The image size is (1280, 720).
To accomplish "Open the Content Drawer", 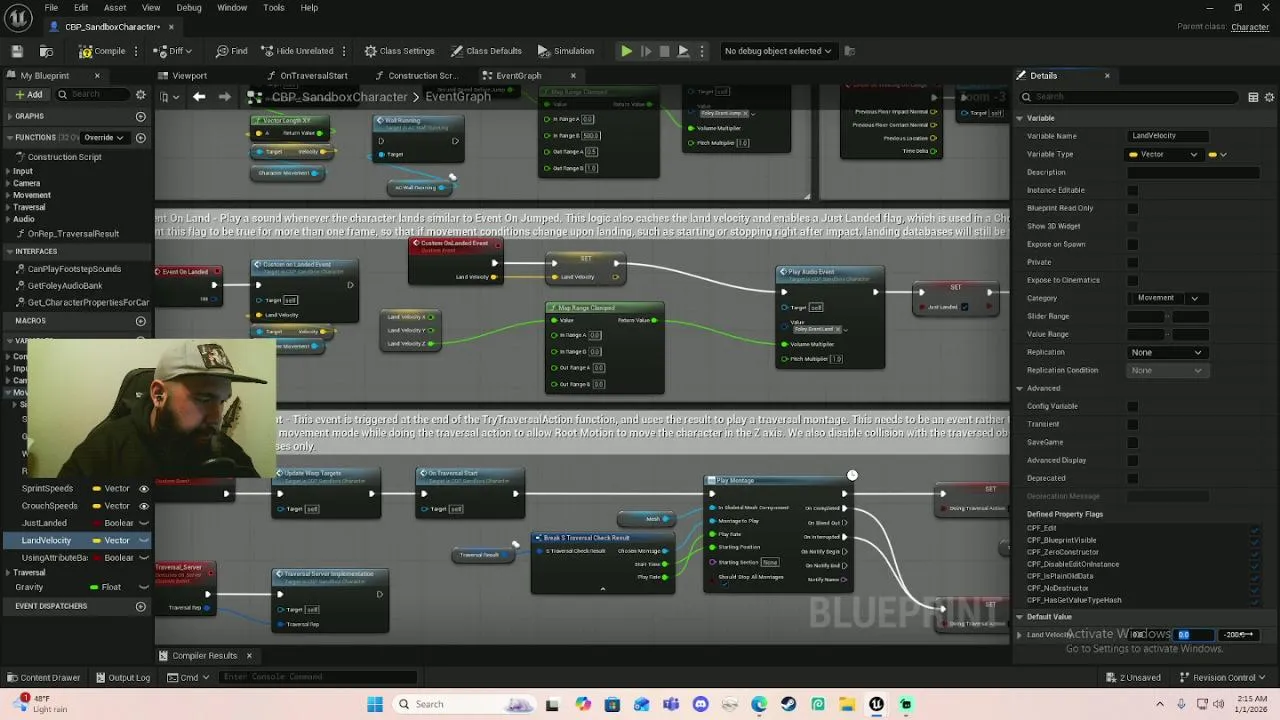I will (43, 678).
